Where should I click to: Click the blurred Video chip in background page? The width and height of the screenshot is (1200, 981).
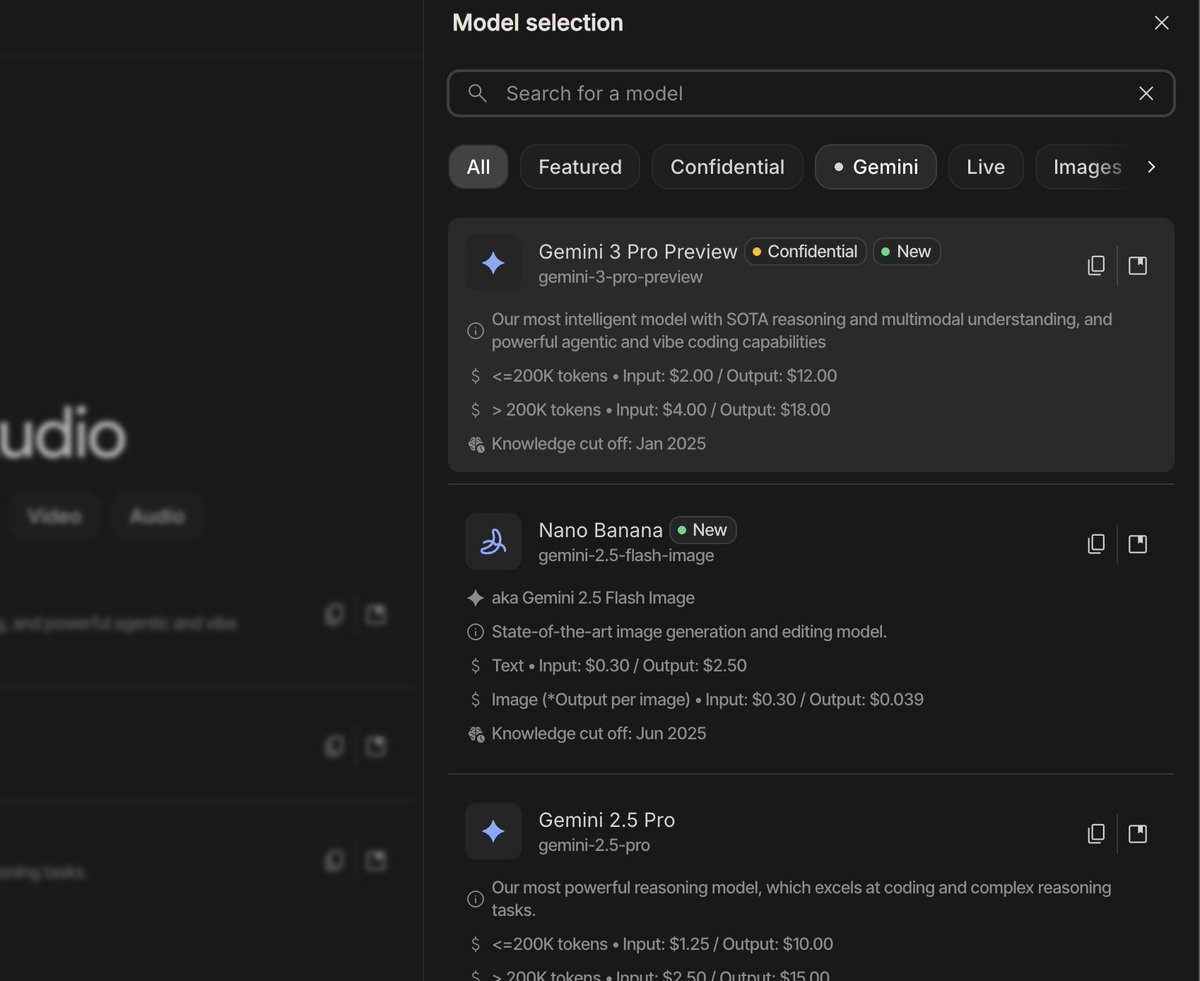[55, 516]
